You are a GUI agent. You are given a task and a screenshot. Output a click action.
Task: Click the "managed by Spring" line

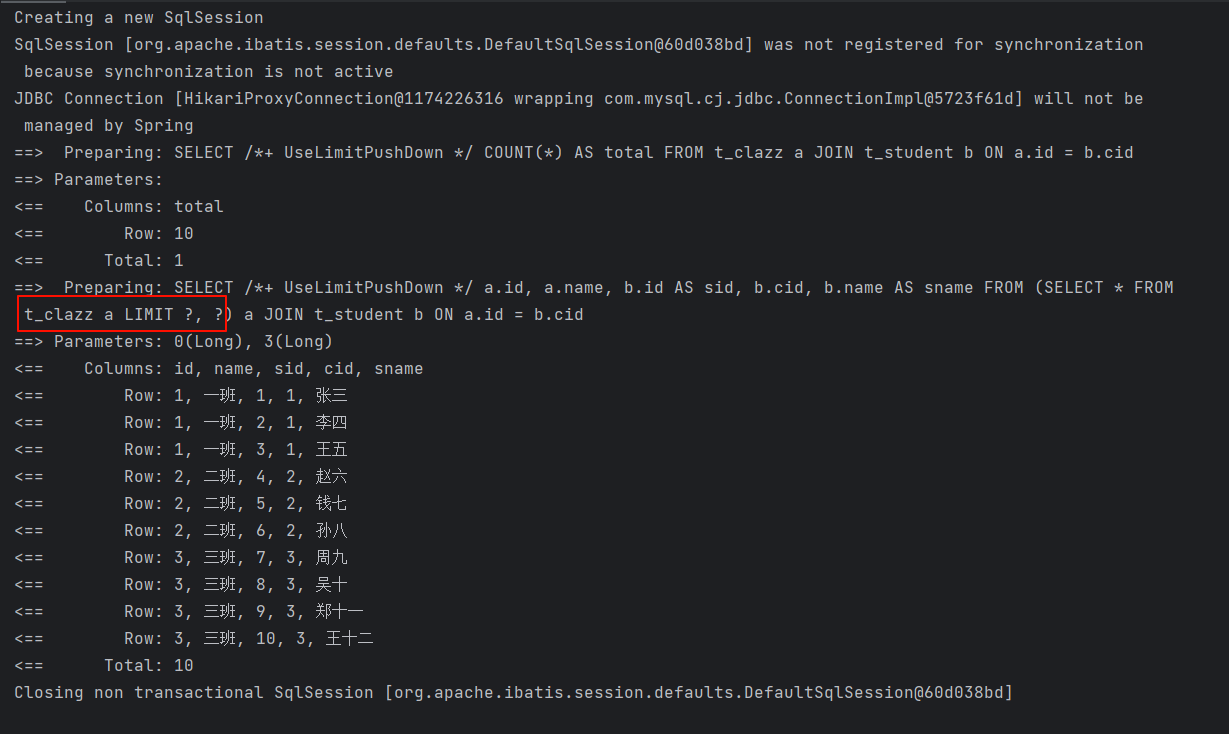(108, 126)
